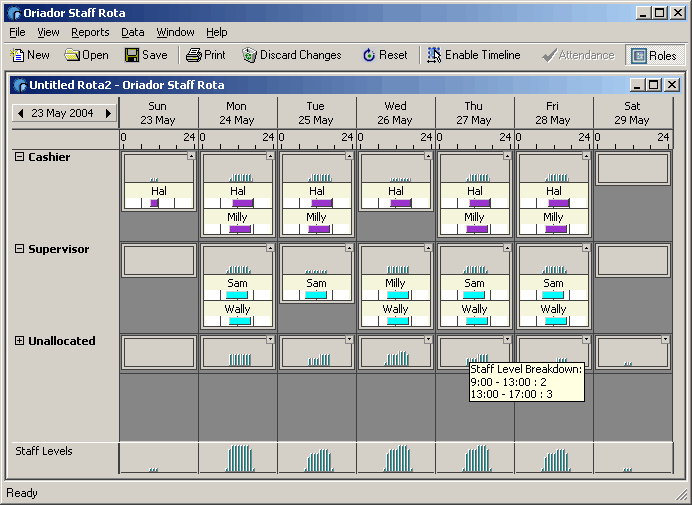Screen dimensions: 692x505
Task: Collapse Cashier cell for Sunday 23 May
Action: click(191, 155)
